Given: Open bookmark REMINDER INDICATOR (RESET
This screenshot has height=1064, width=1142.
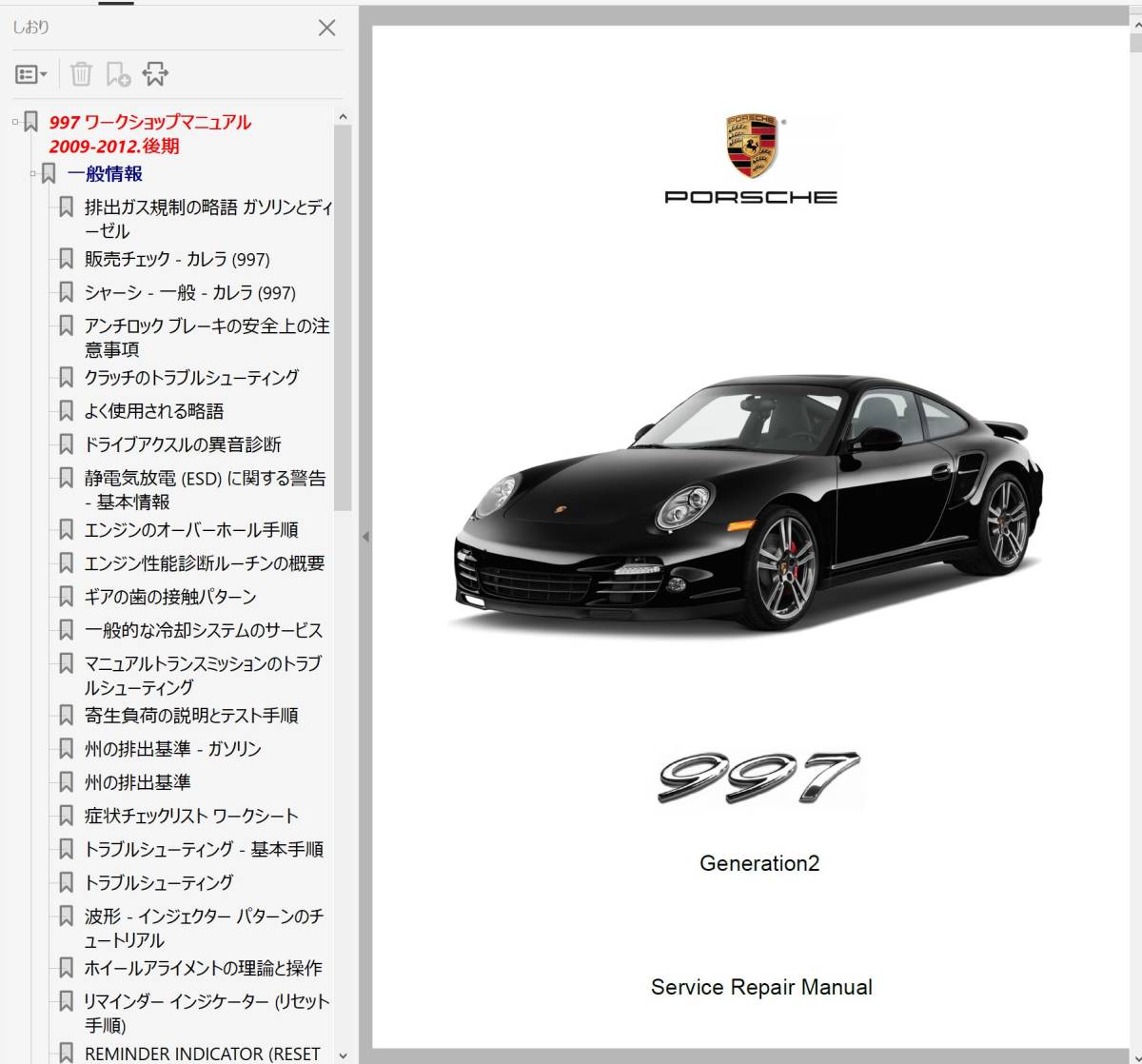Looking at the screenshot, I should [x=203, y=1054].
